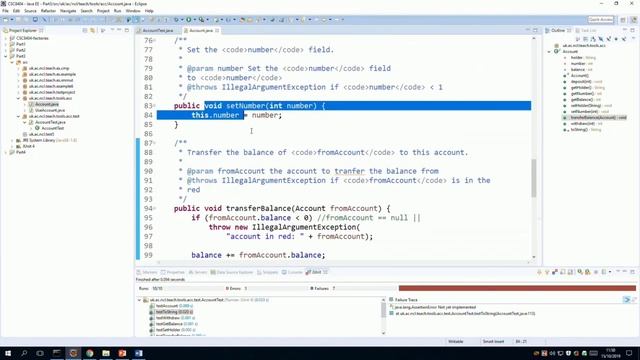Image resolution: width=640 pixels, height=360 pixels.
Task: Switch to the Console tab
Action: 292,272
